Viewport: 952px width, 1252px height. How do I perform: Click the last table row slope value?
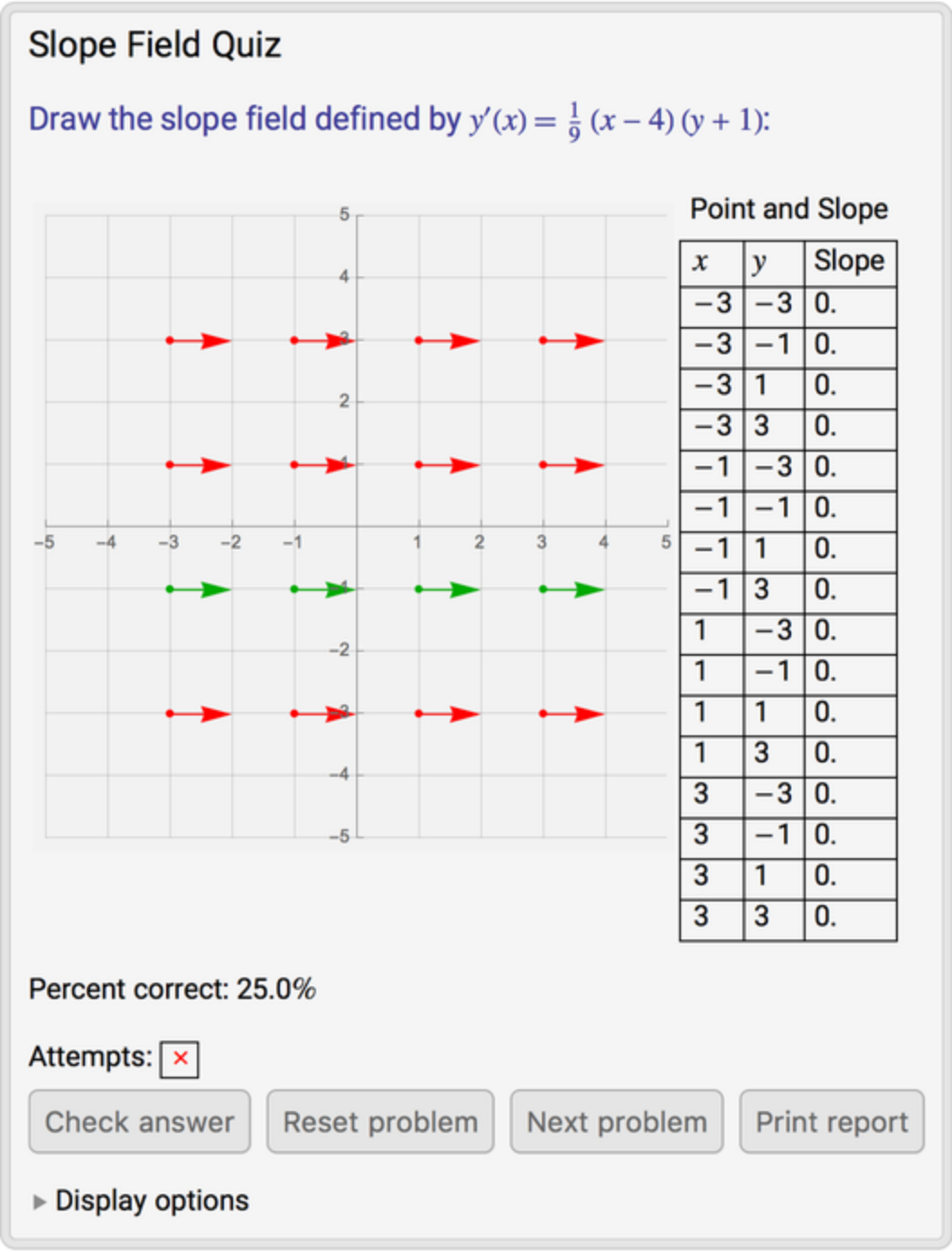849,917
